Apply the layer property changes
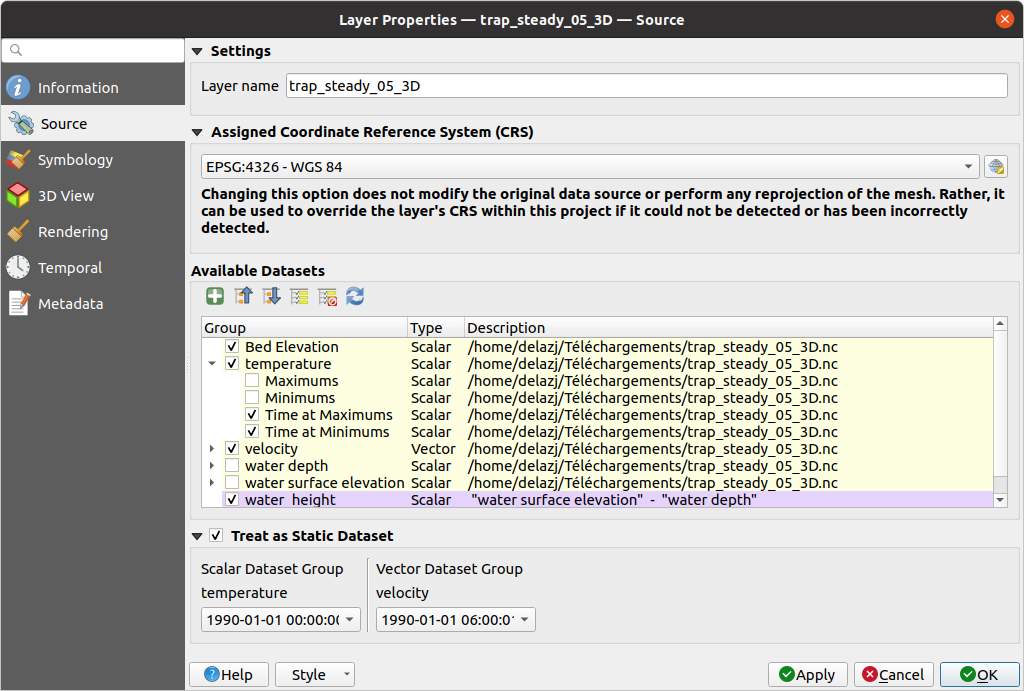 point(807,674)
